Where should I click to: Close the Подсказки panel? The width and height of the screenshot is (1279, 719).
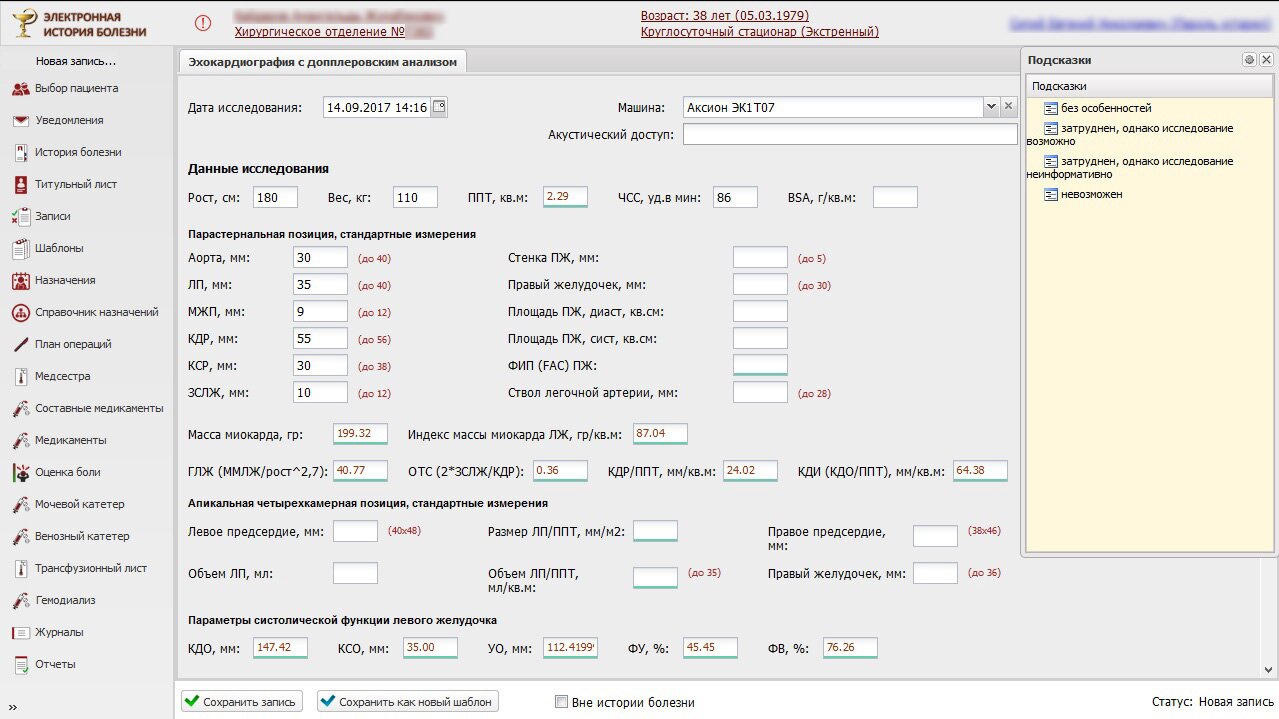(x=1265, y=60)
